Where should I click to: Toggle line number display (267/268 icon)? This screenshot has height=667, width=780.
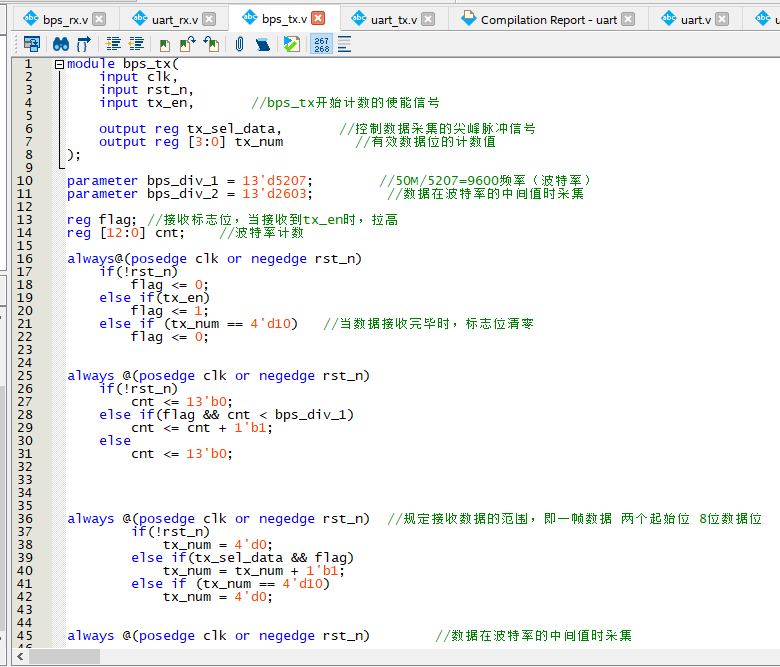click(321, 44)
